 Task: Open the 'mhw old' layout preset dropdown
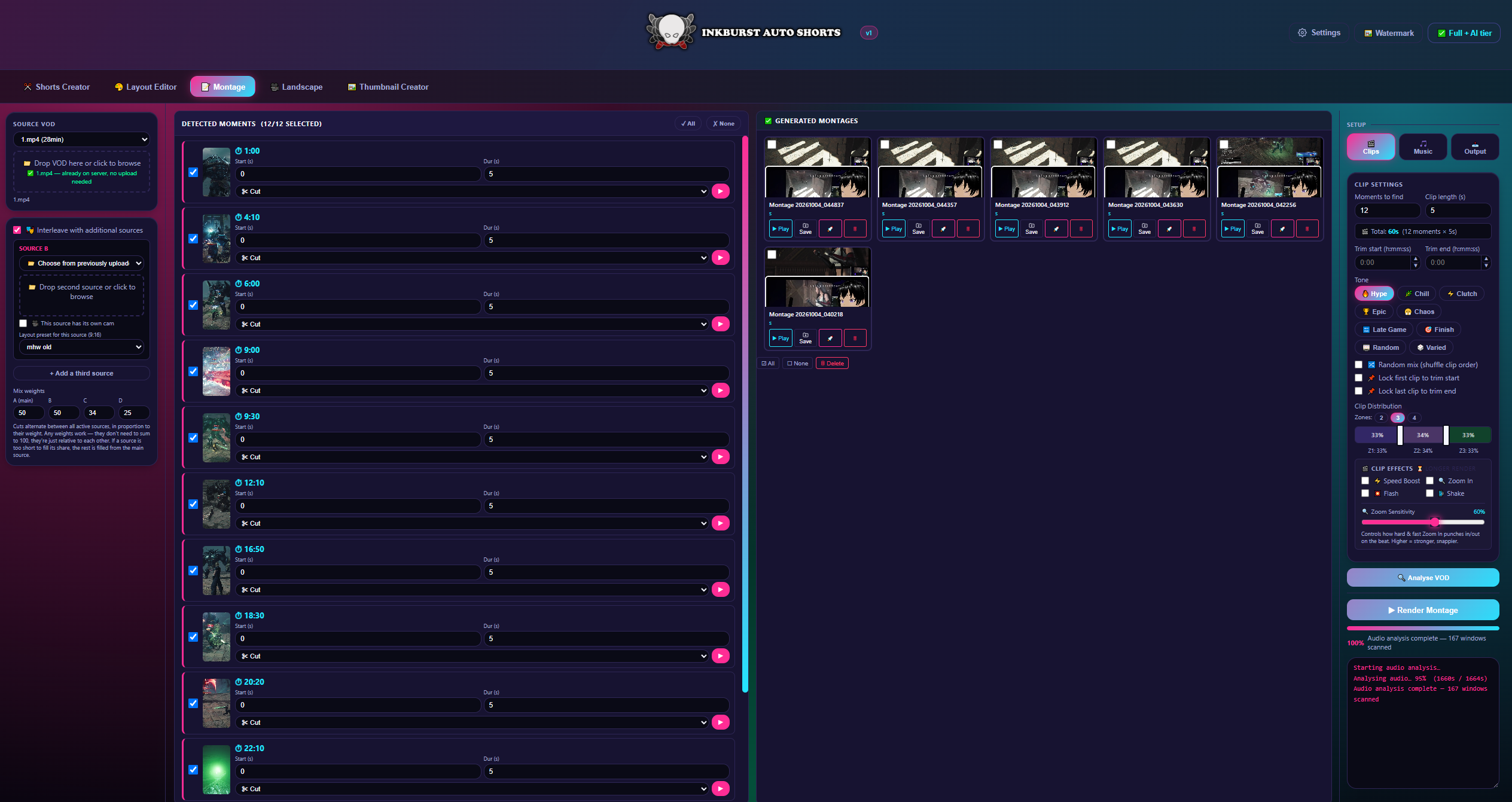point(82,347)
